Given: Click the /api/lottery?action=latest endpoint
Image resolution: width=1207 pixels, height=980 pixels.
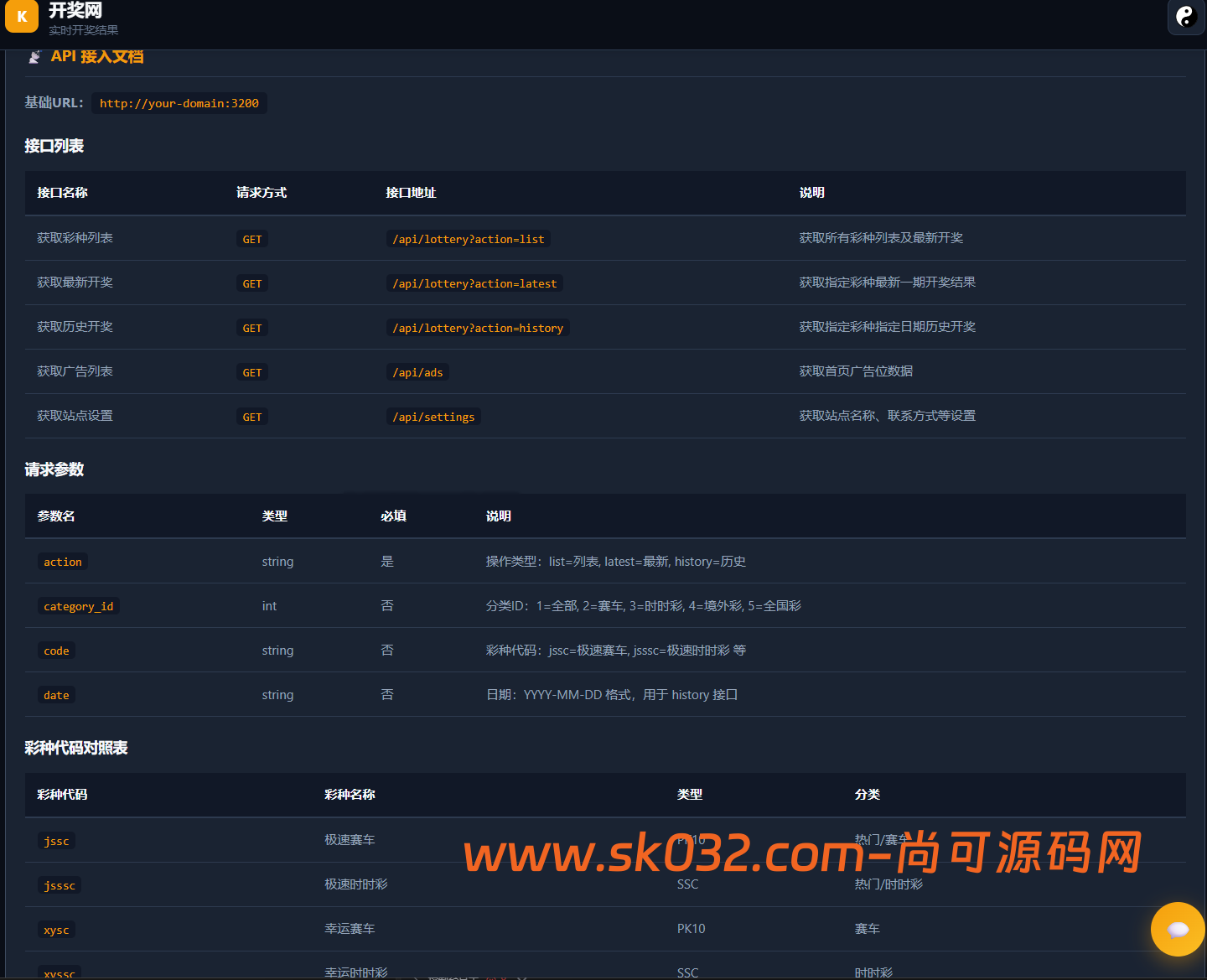Looking at the screenshot, I should coord(474,283).
